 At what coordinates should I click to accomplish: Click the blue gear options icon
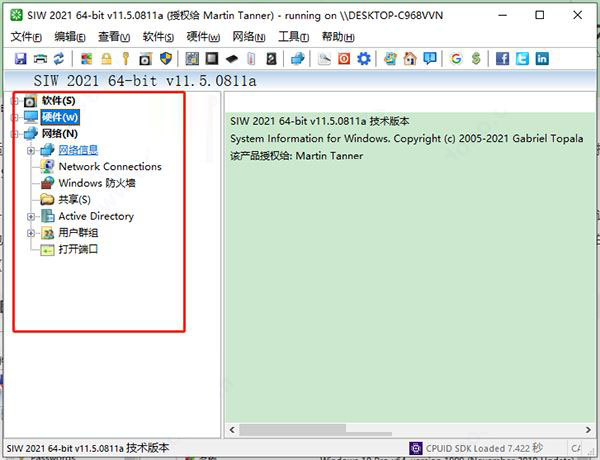(x=364, y=59)
